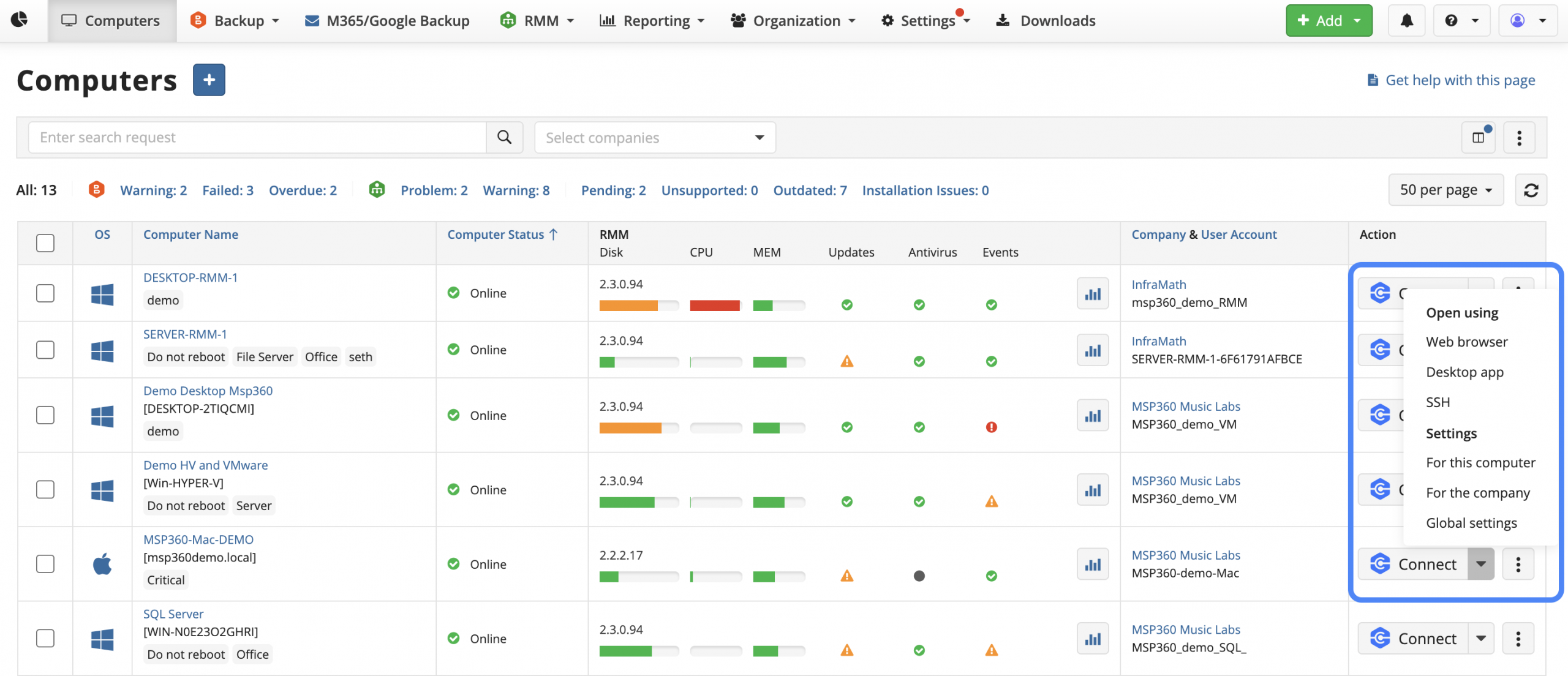The width and height of the screenshot is (1568, 676).
Task: Click the green RMM status badge icon
Action: [377, 189]
